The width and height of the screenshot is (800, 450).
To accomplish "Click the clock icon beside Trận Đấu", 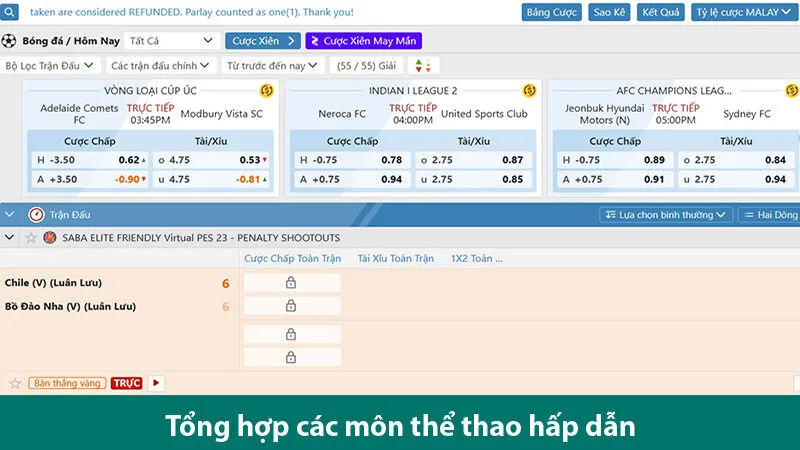I will tap(36, 214).
